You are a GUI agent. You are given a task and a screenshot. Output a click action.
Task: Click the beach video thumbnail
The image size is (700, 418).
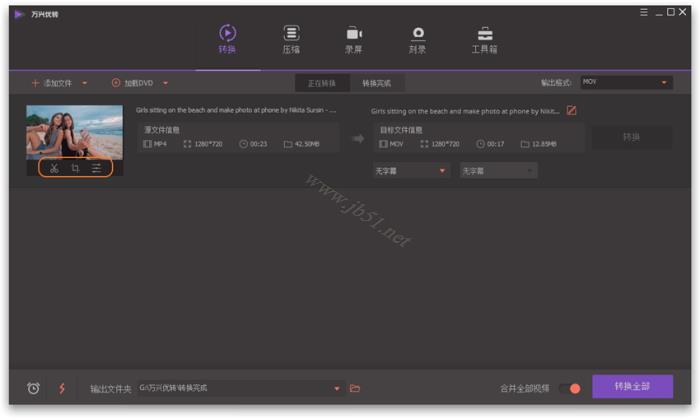[75, 132]
